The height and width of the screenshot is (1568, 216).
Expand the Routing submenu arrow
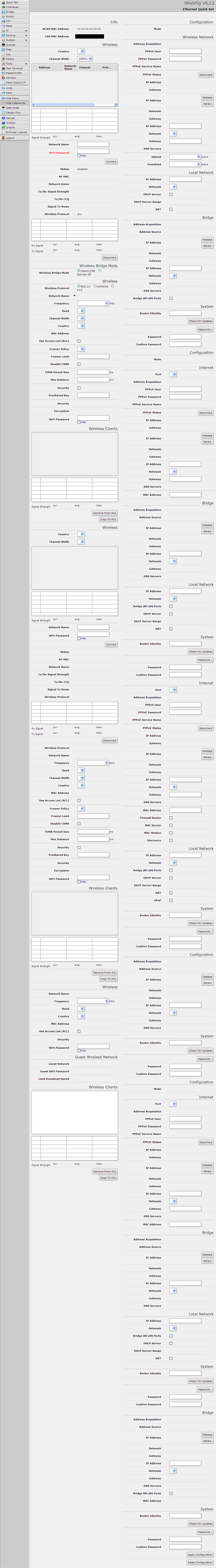pyautogui.click(x=26, y=35)
